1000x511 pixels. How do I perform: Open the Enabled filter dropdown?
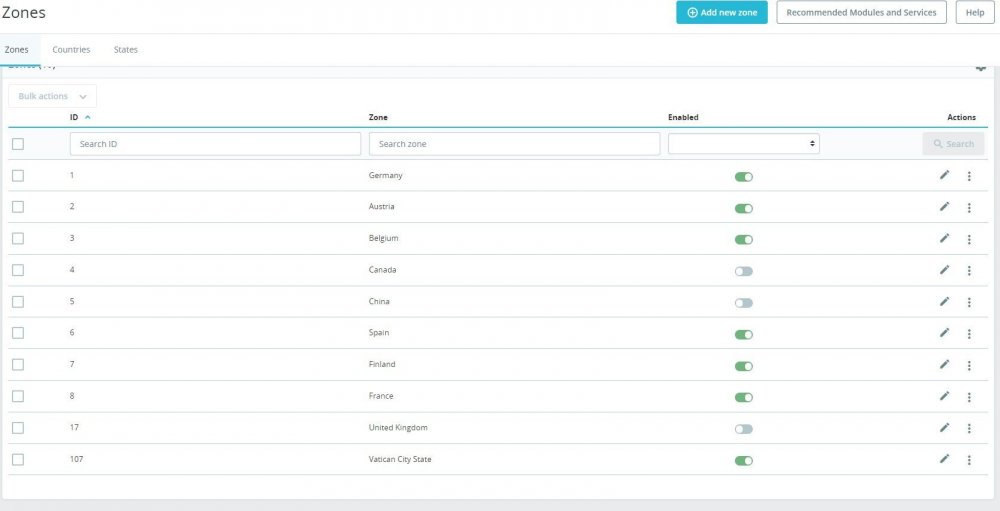(x=744, y=144)
